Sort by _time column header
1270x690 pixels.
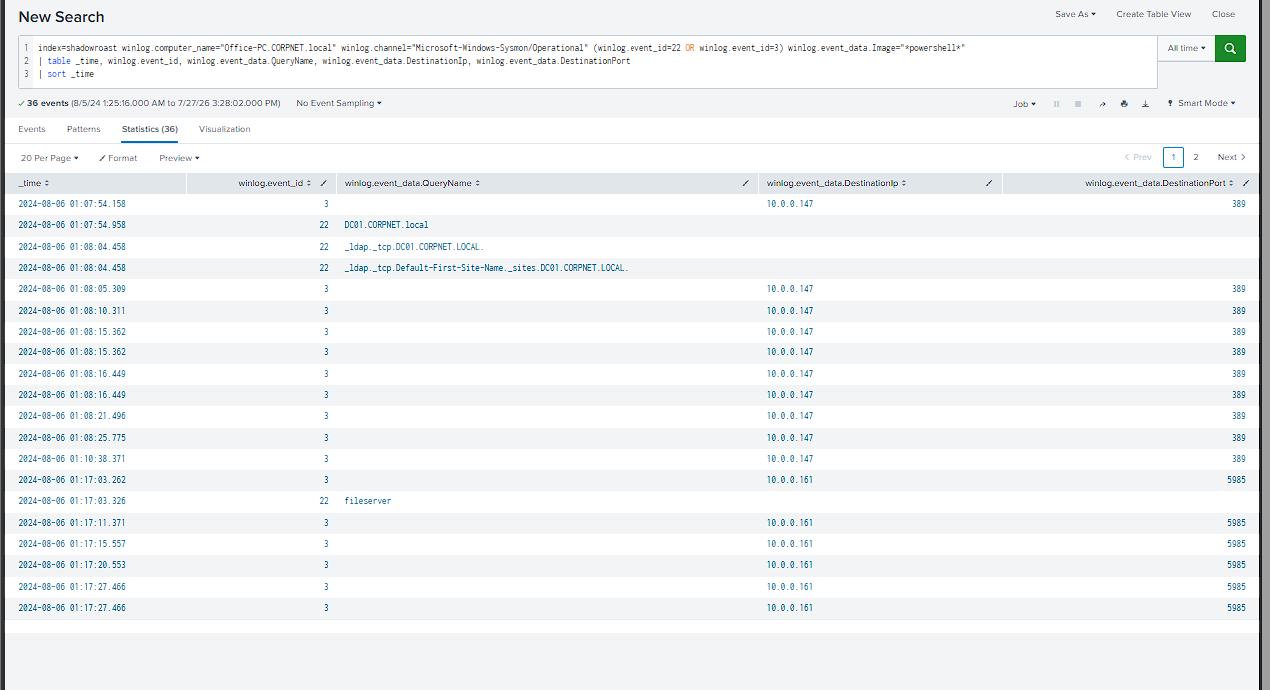pos(34,183)
